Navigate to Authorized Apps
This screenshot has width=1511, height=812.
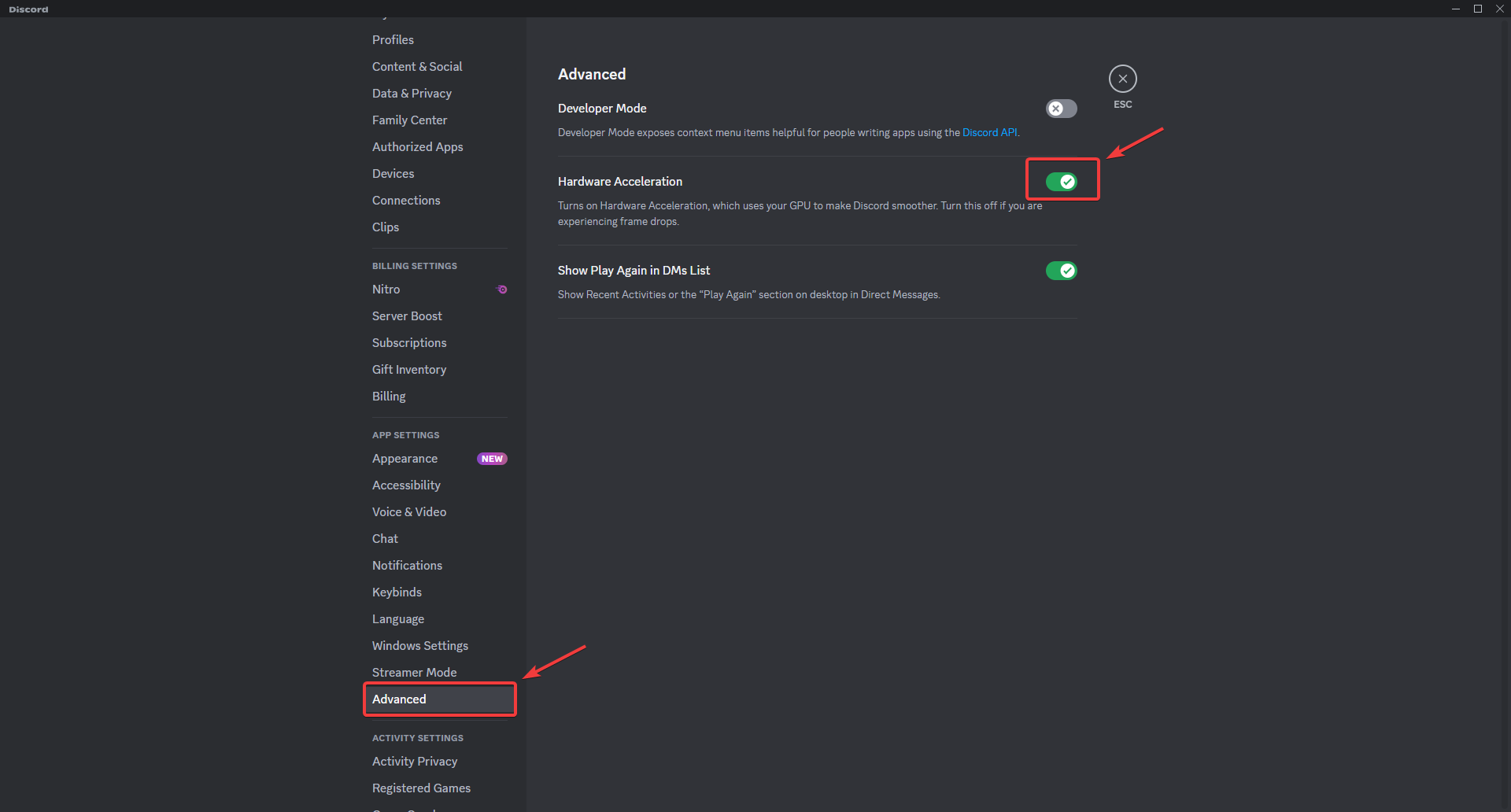[417, 147]
